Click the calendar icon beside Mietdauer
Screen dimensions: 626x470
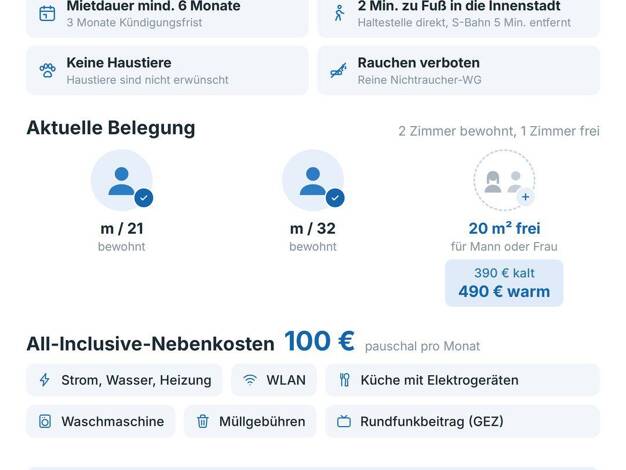[47, 13]
